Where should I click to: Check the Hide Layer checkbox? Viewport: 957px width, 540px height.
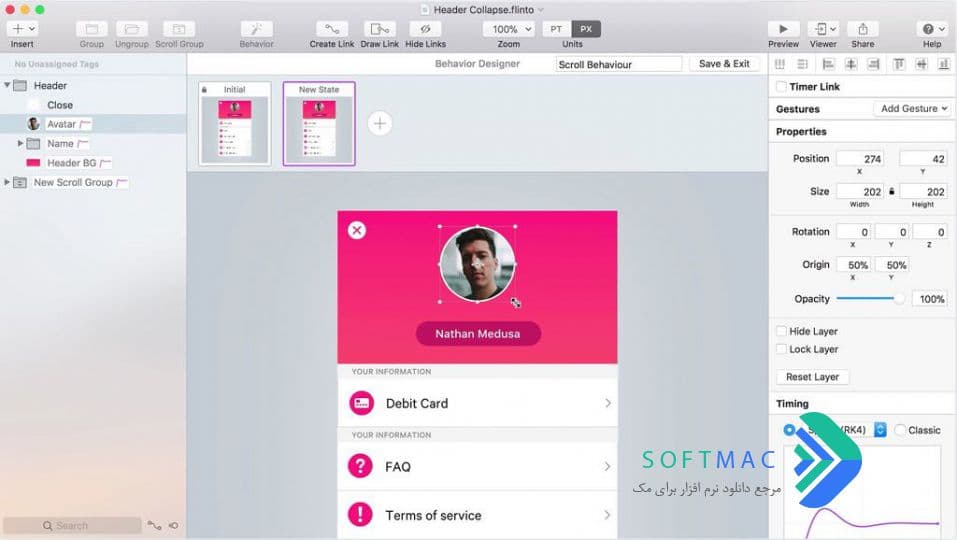coord(781,331)
